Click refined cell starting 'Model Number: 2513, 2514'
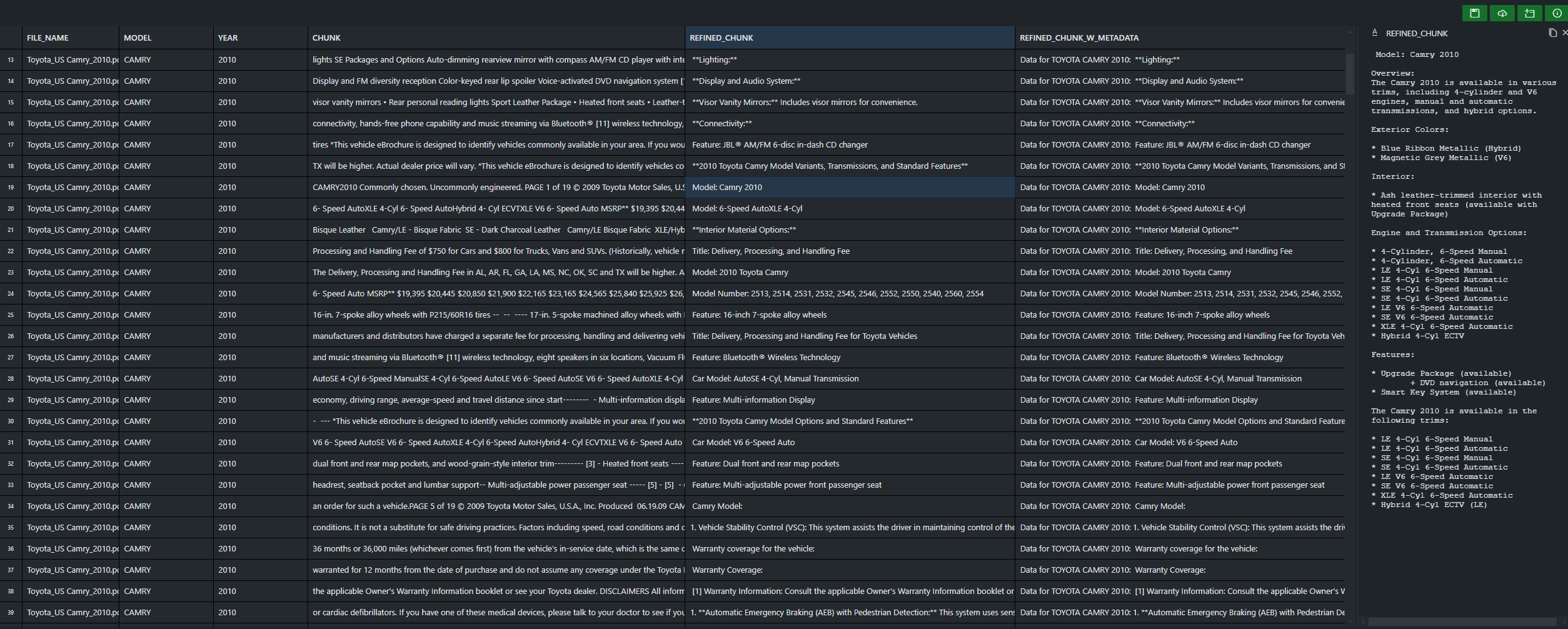1568x629 pixels. [850, 294]
